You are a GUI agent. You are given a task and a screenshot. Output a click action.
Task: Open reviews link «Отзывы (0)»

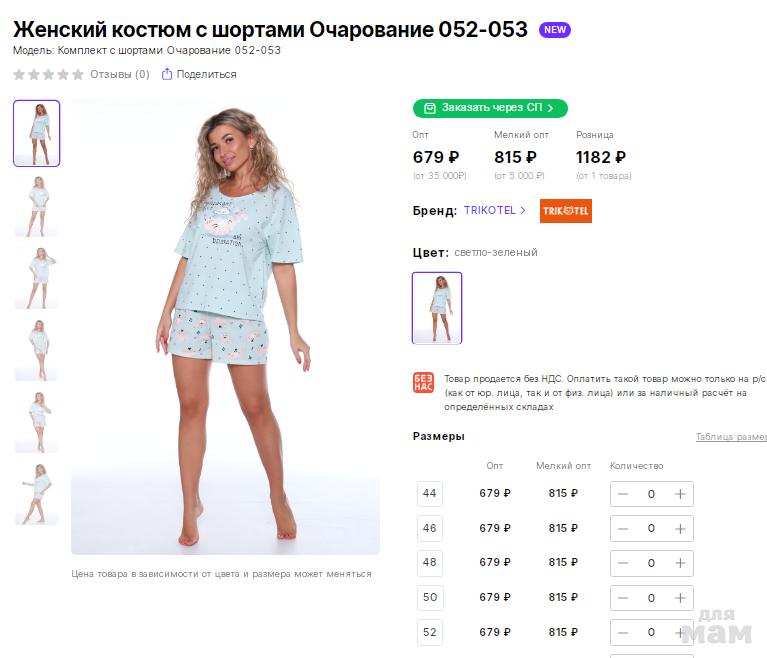(119, 74)
